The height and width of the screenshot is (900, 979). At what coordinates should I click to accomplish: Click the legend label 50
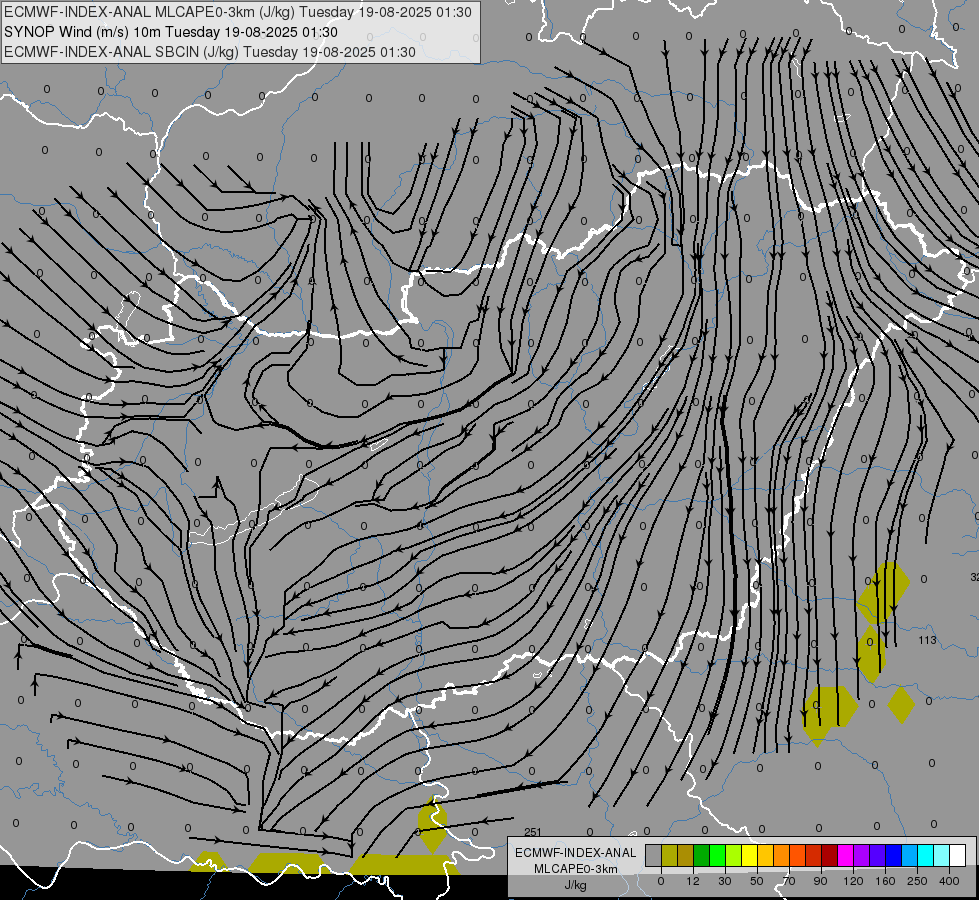click(x=757, y=881)
